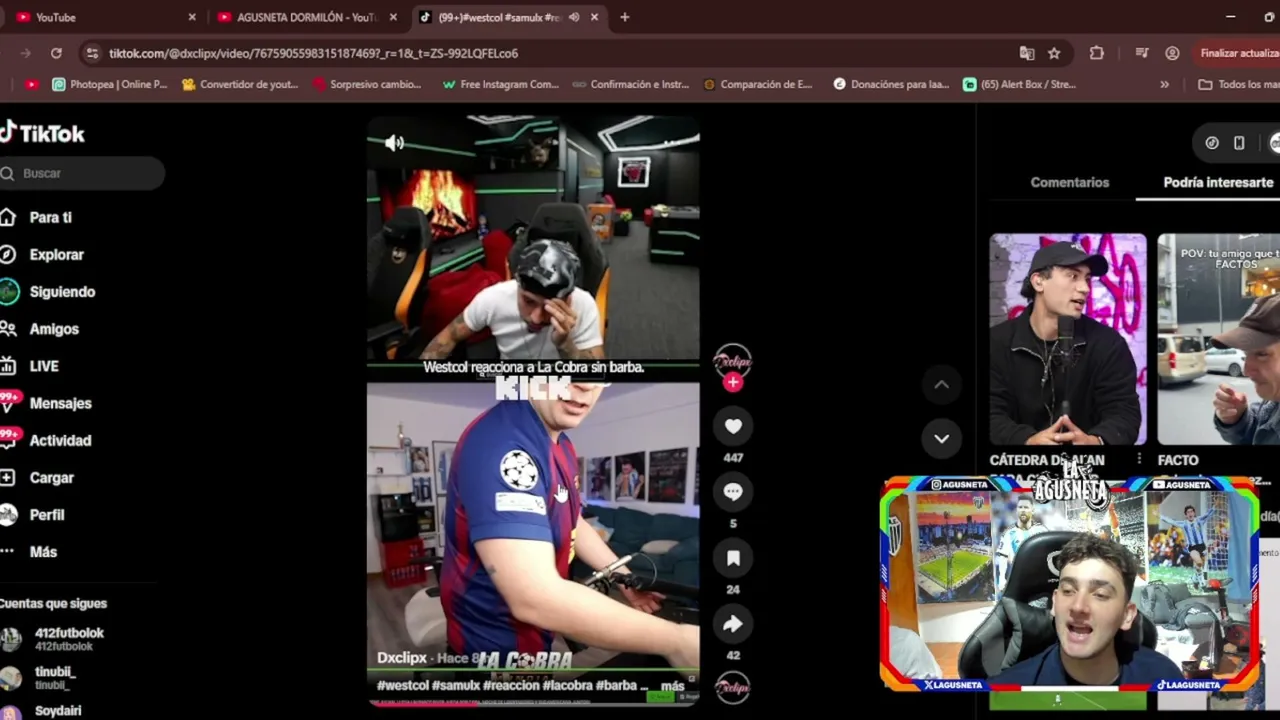Follow Dxclipx with the red plus button
This screenshot has width=1280, height=720.
click(733, 382)
